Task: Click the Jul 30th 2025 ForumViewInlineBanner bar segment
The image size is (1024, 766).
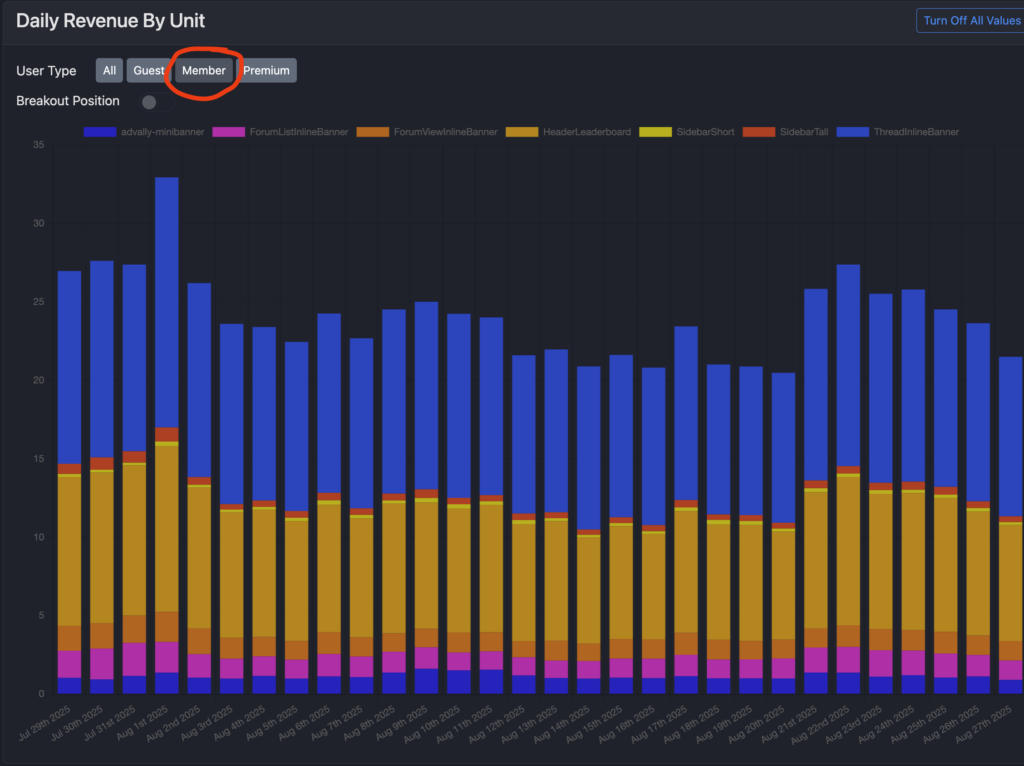Action: click(x=101, y=636)
